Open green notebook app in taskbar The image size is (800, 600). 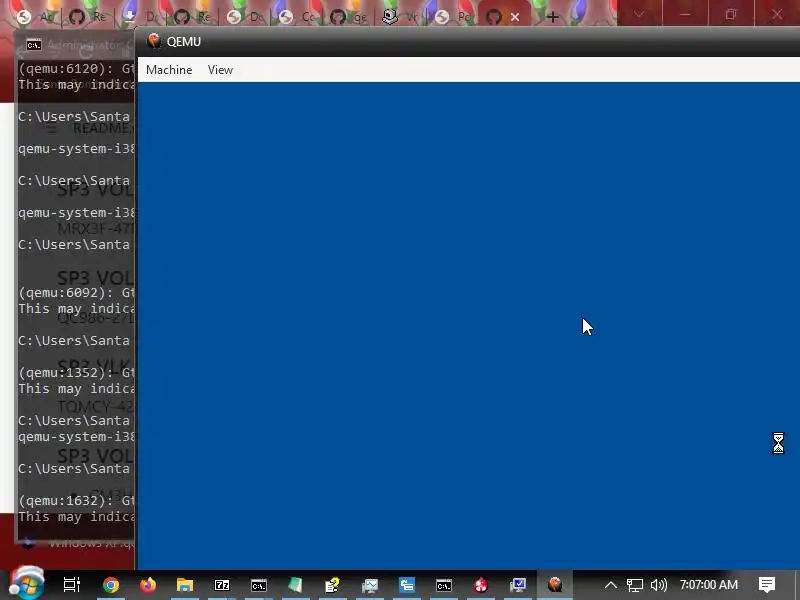(295, 585)
